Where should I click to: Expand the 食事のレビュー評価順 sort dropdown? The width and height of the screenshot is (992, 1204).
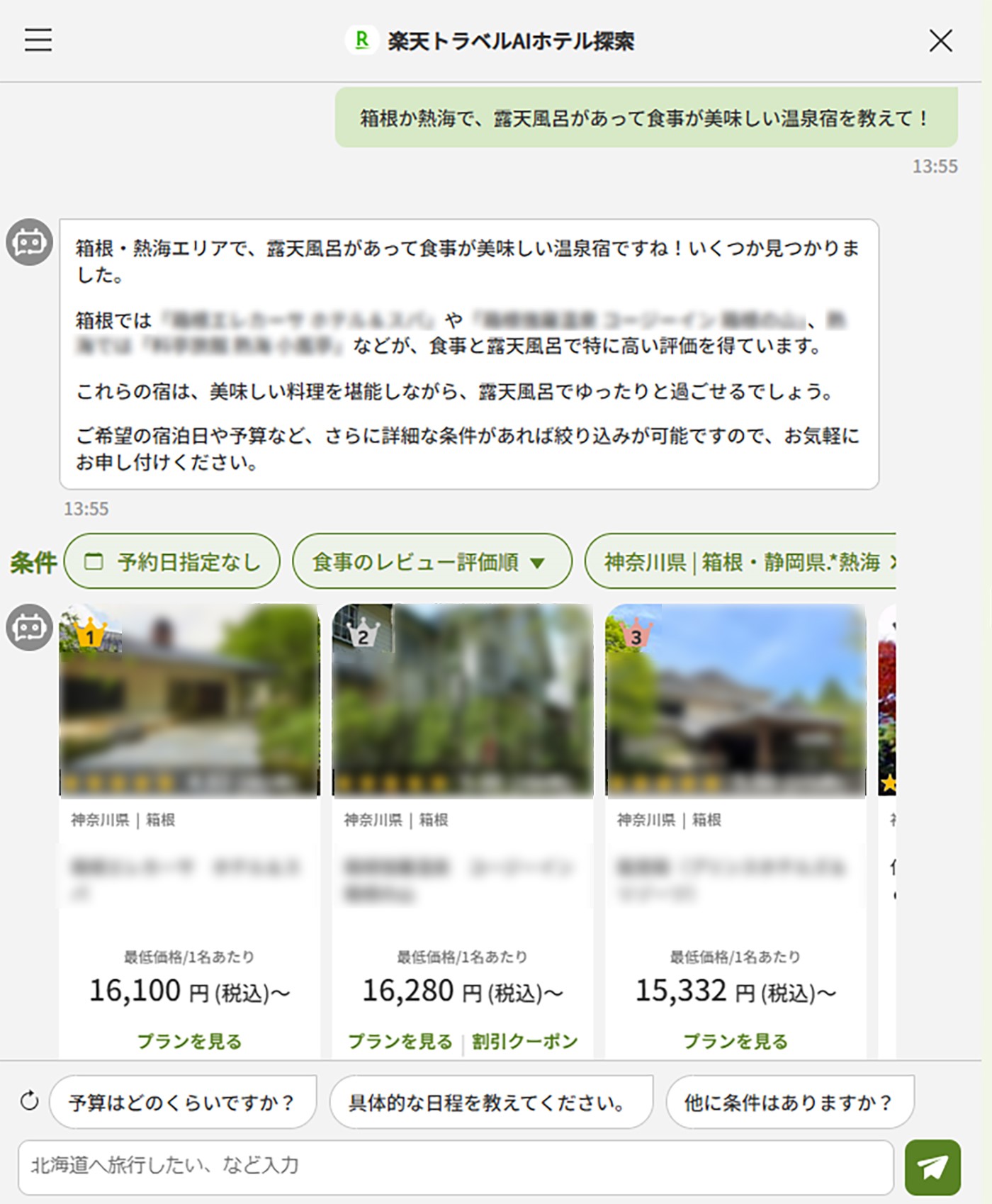tap(432, 562)
